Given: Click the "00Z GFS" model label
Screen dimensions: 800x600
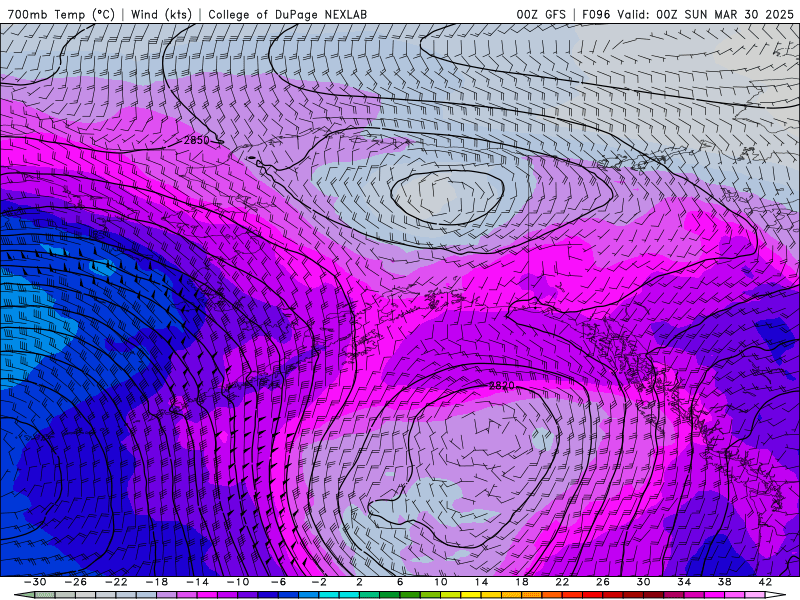Looking at the screenshot, I should pos(541,14).
